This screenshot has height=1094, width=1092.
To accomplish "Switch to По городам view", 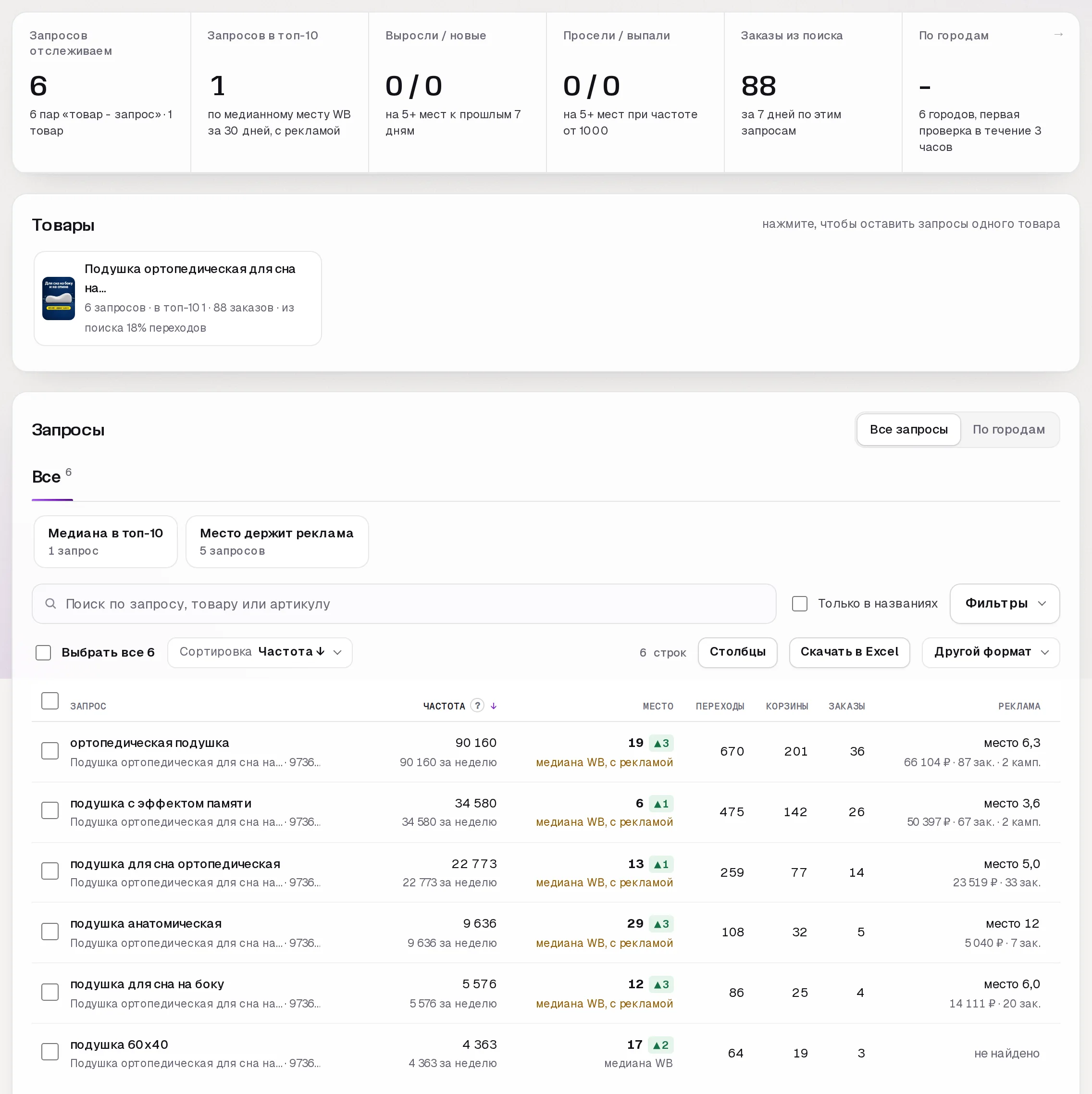I will [x=1009, y=430].
